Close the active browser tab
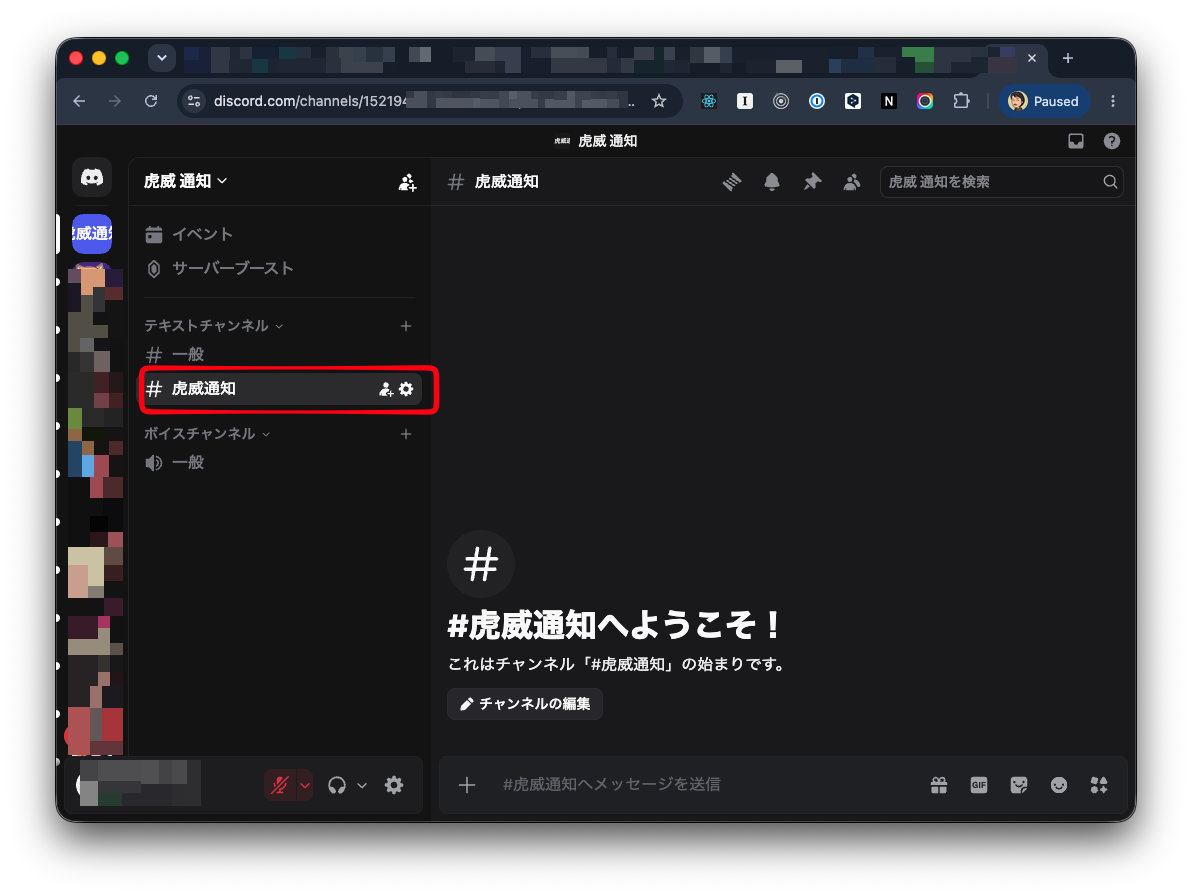This screenshot has width=1192, height=896. [1032, 59]
